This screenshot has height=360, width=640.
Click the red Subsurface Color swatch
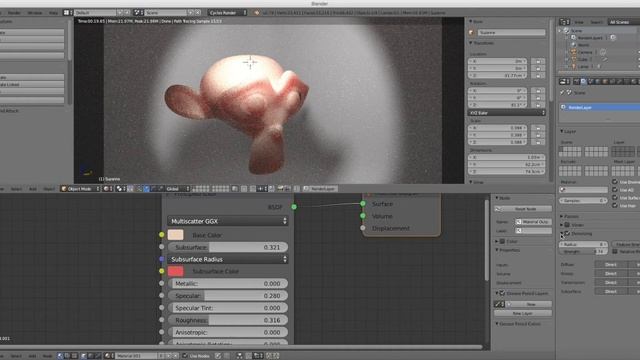(x=176, y=271)
